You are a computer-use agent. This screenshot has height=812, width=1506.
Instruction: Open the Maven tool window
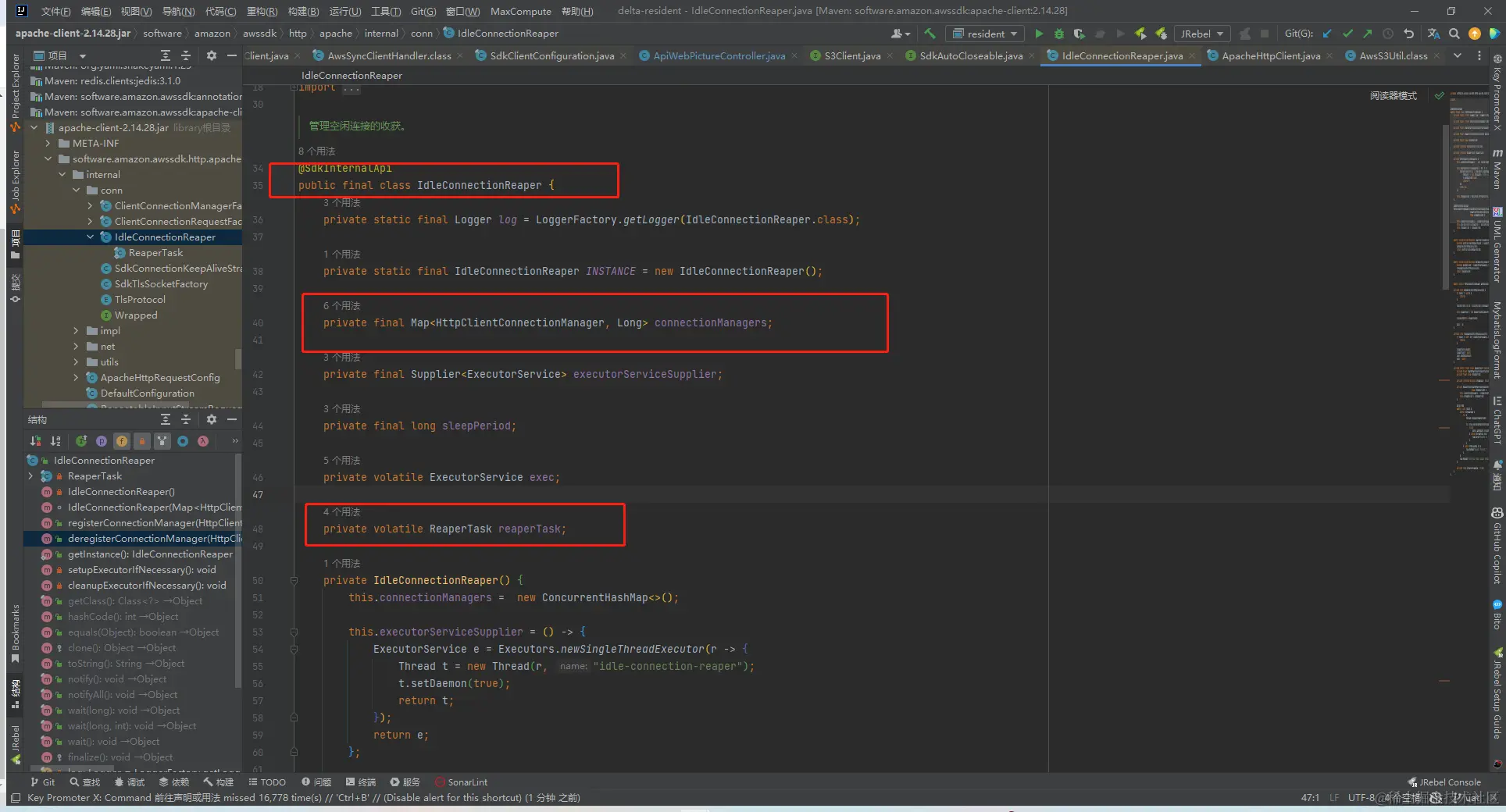[1497, 169]
